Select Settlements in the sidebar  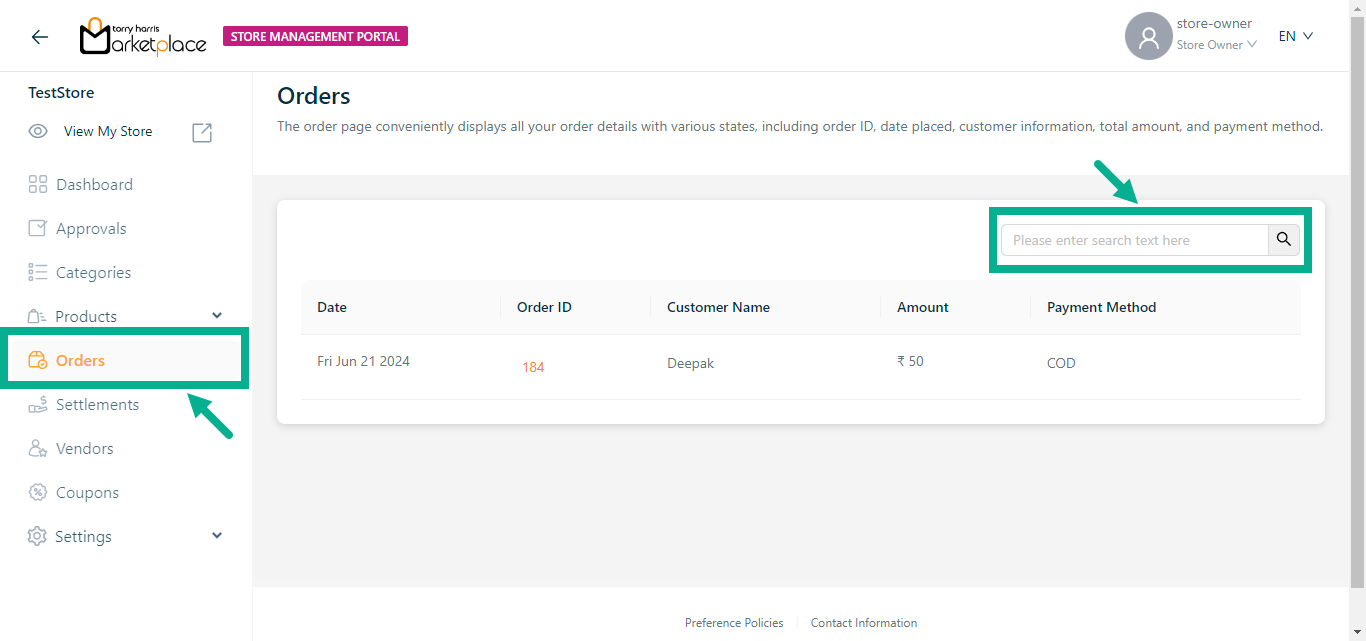pyautogui.click(x=97, y=405)
